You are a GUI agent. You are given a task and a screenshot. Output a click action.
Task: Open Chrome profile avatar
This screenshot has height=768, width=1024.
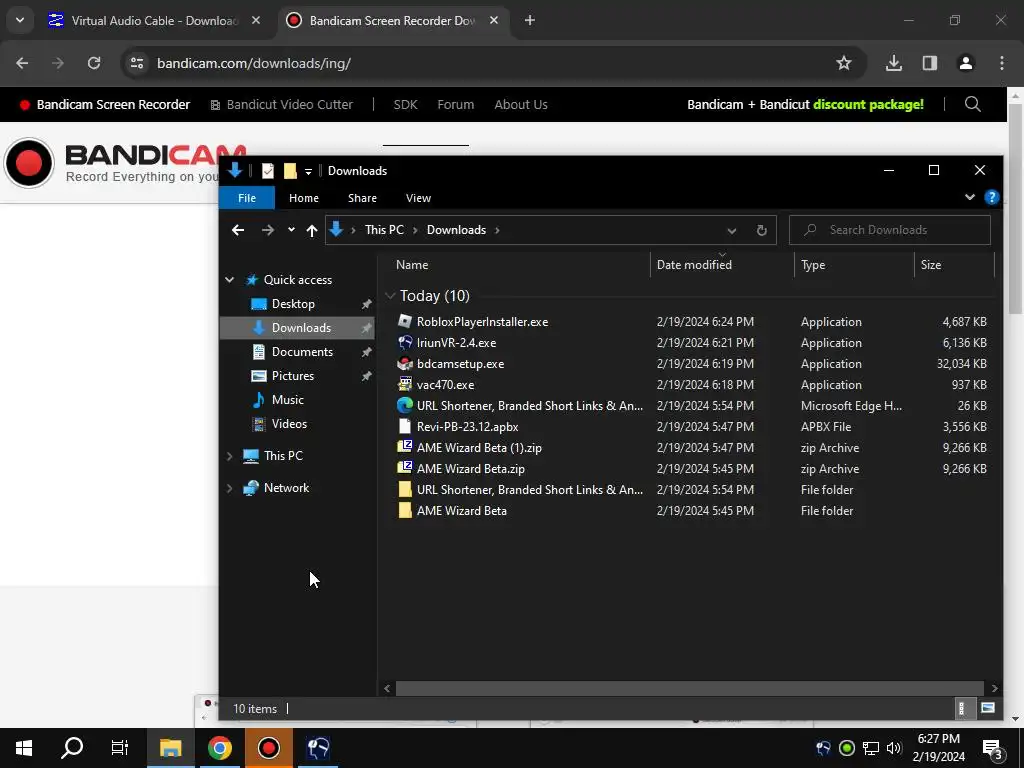coord(965,63)
